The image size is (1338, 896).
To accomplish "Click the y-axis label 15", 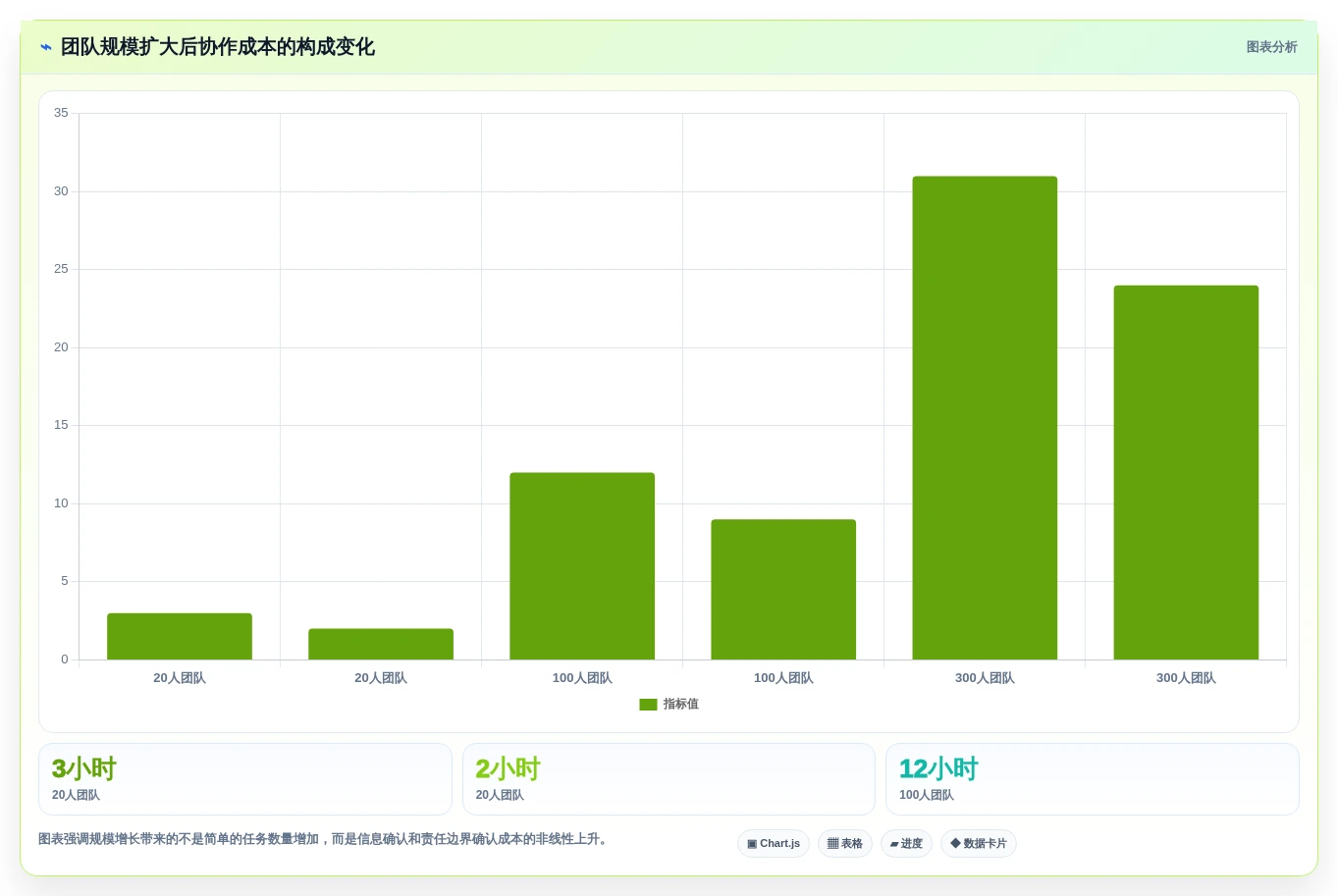I will (x=61, y=425).
